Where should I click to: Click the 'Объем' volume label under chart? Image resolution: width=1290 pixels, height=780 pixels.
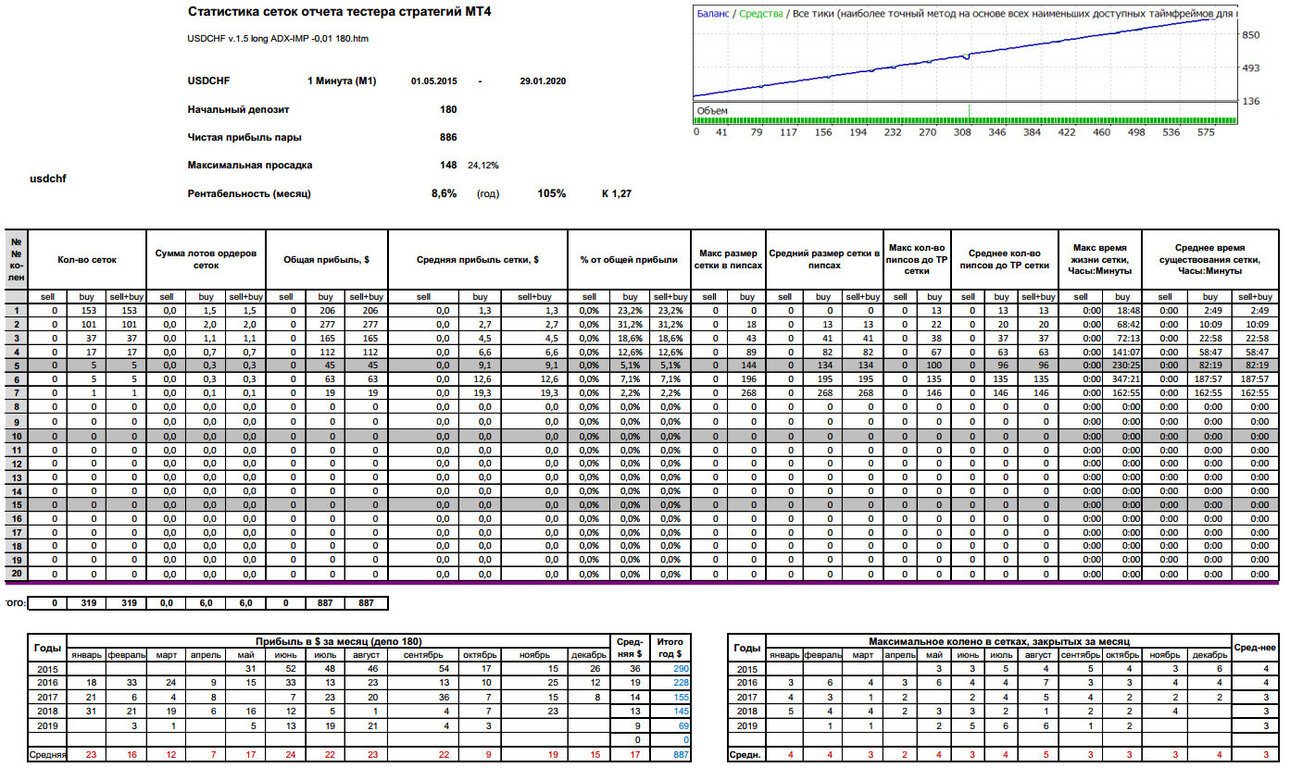[712, 110]
